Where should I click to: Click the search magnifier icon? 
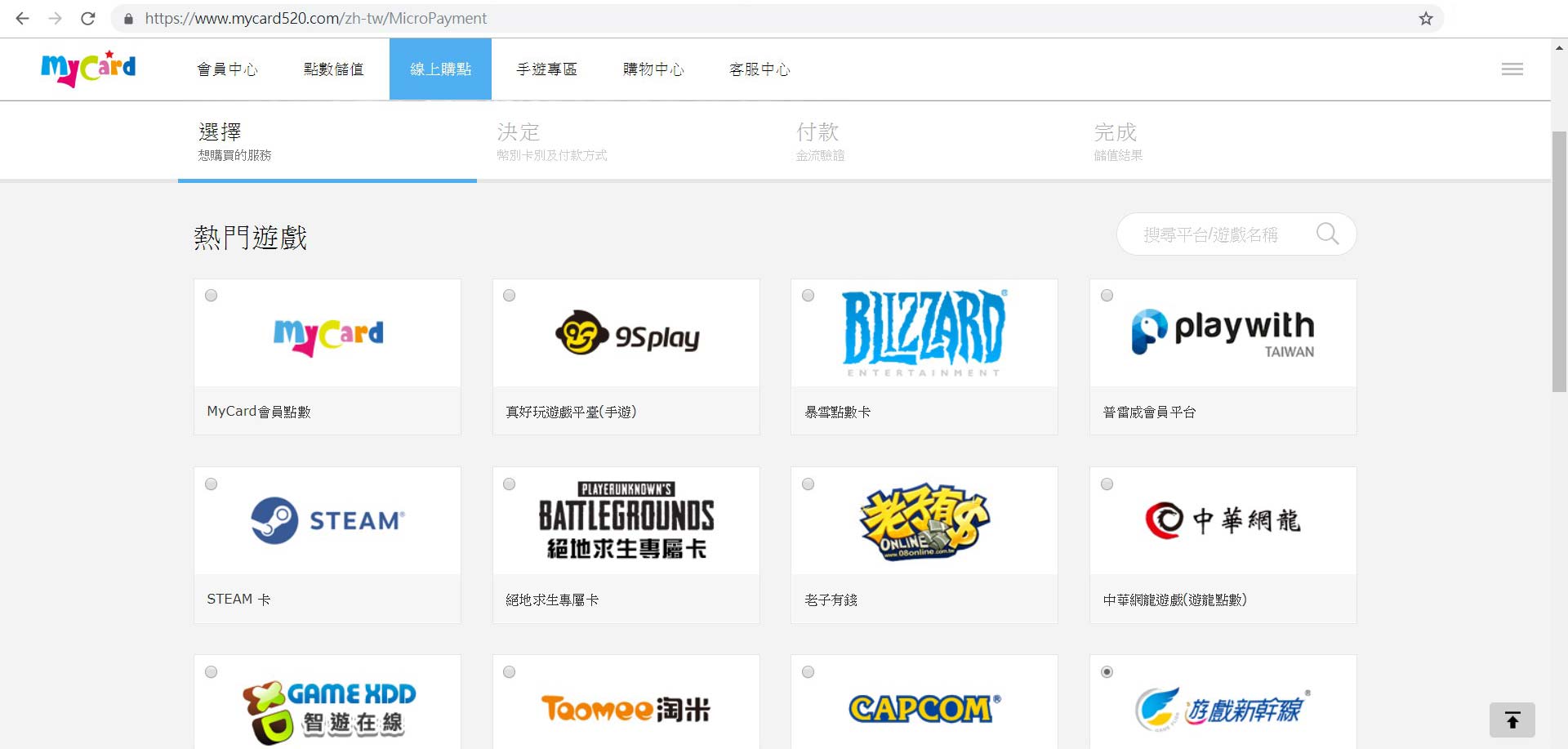click(x=1327, y=234)
